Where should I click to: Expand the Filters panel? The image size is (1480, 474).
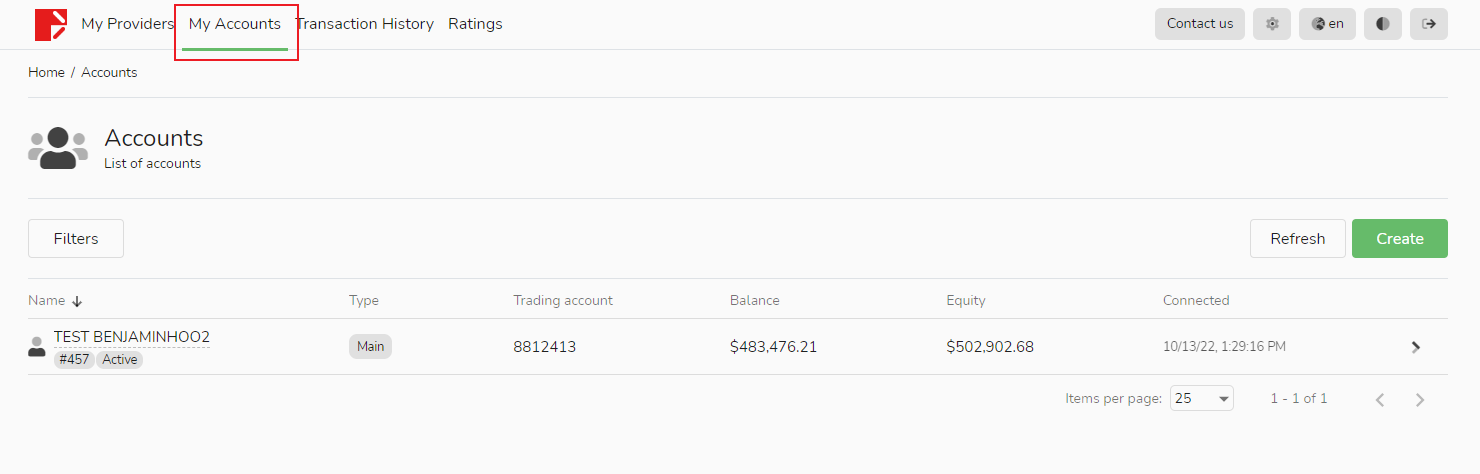tap(76, 239)
